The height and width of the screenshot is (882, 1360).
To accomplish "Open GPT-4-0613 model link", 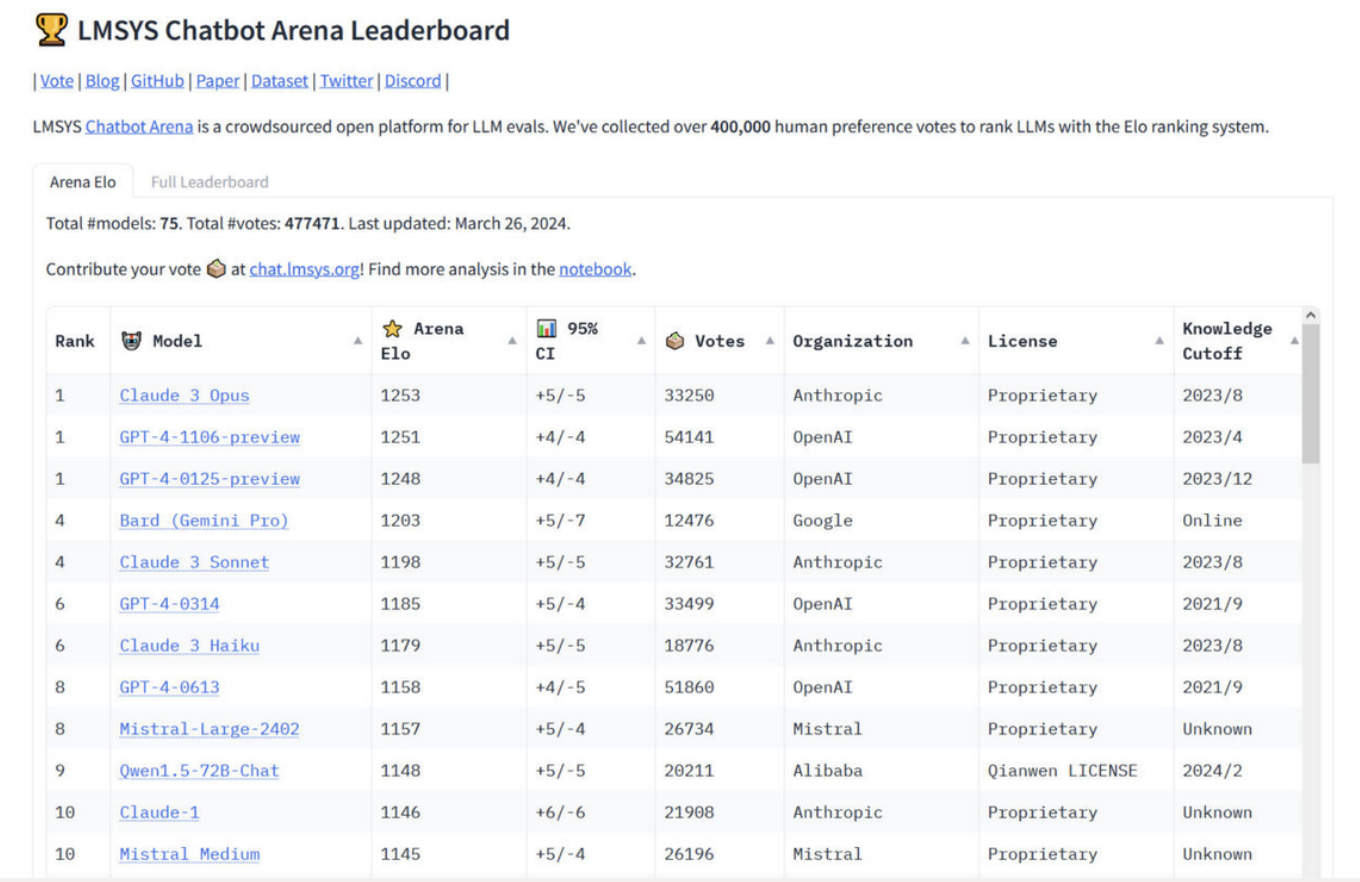I will pyautogui.click(x=169, y=687).
